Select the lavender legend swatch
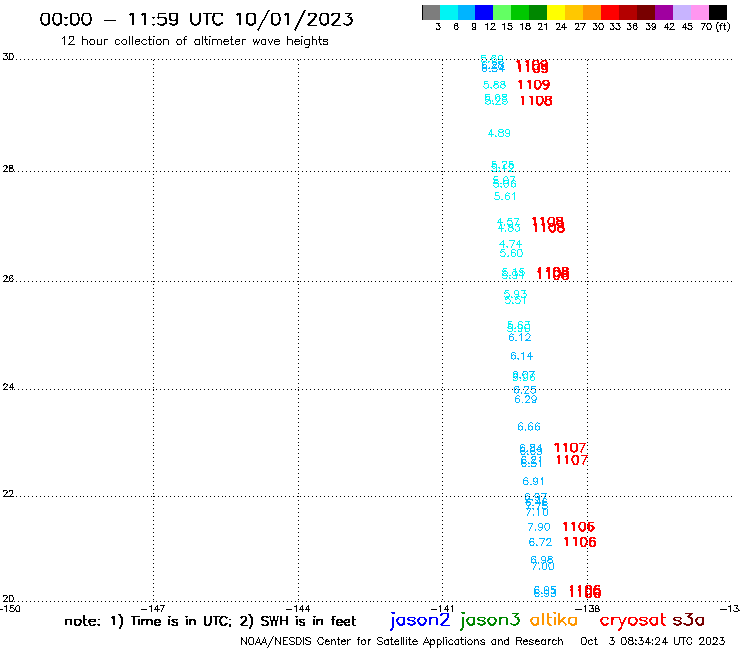This screenshot has height=650, width=740. click(682, 12)
